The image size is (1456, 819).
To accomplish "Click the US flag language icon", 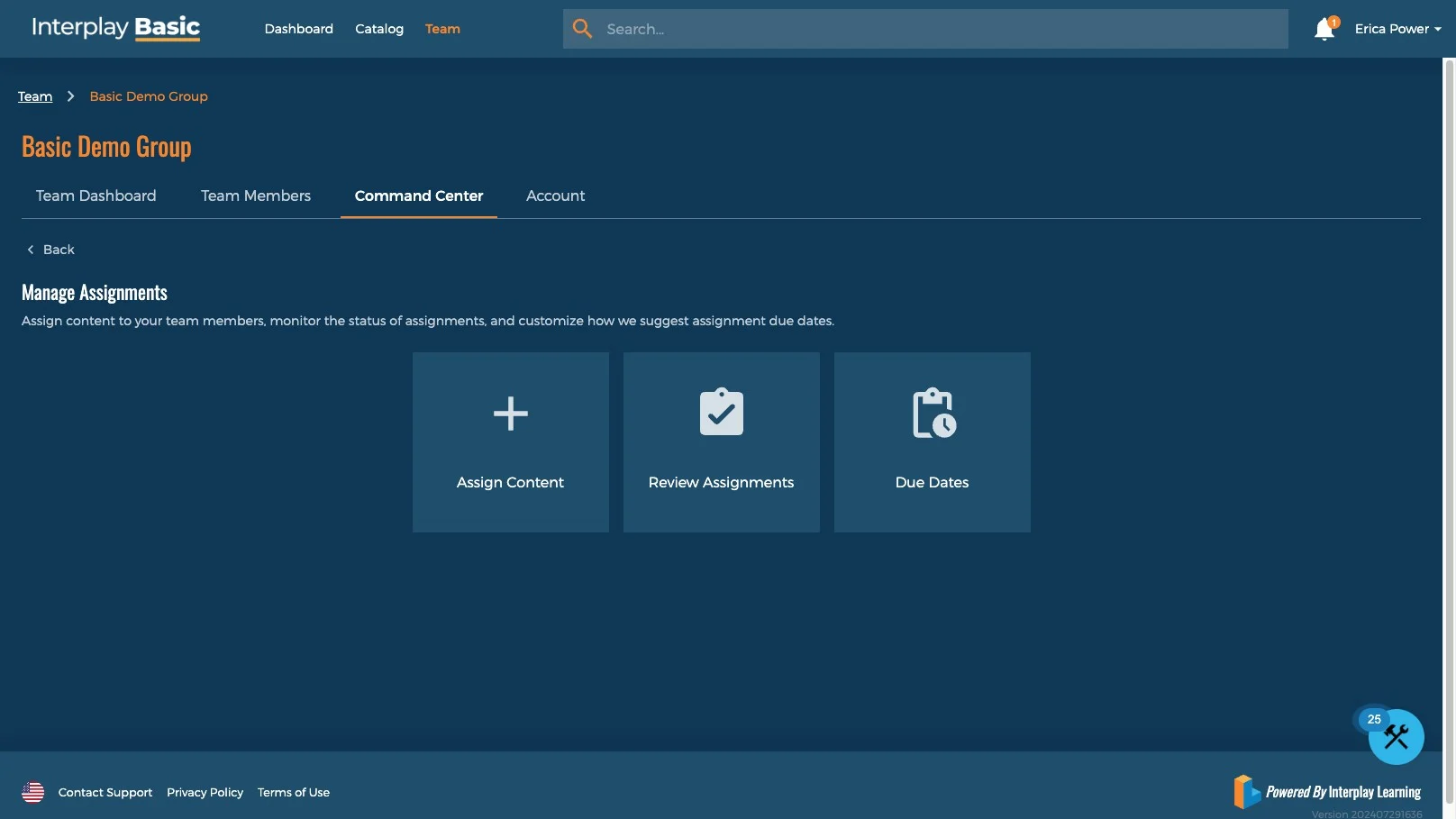I will pyautogui.click(x=33, y=792).
